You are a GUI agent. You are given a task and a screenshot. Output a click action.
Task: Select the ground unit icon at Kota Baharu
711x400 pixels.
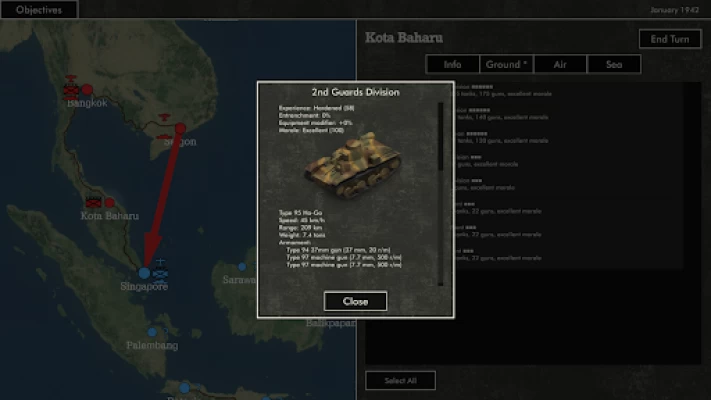click(x=94, y=202)
